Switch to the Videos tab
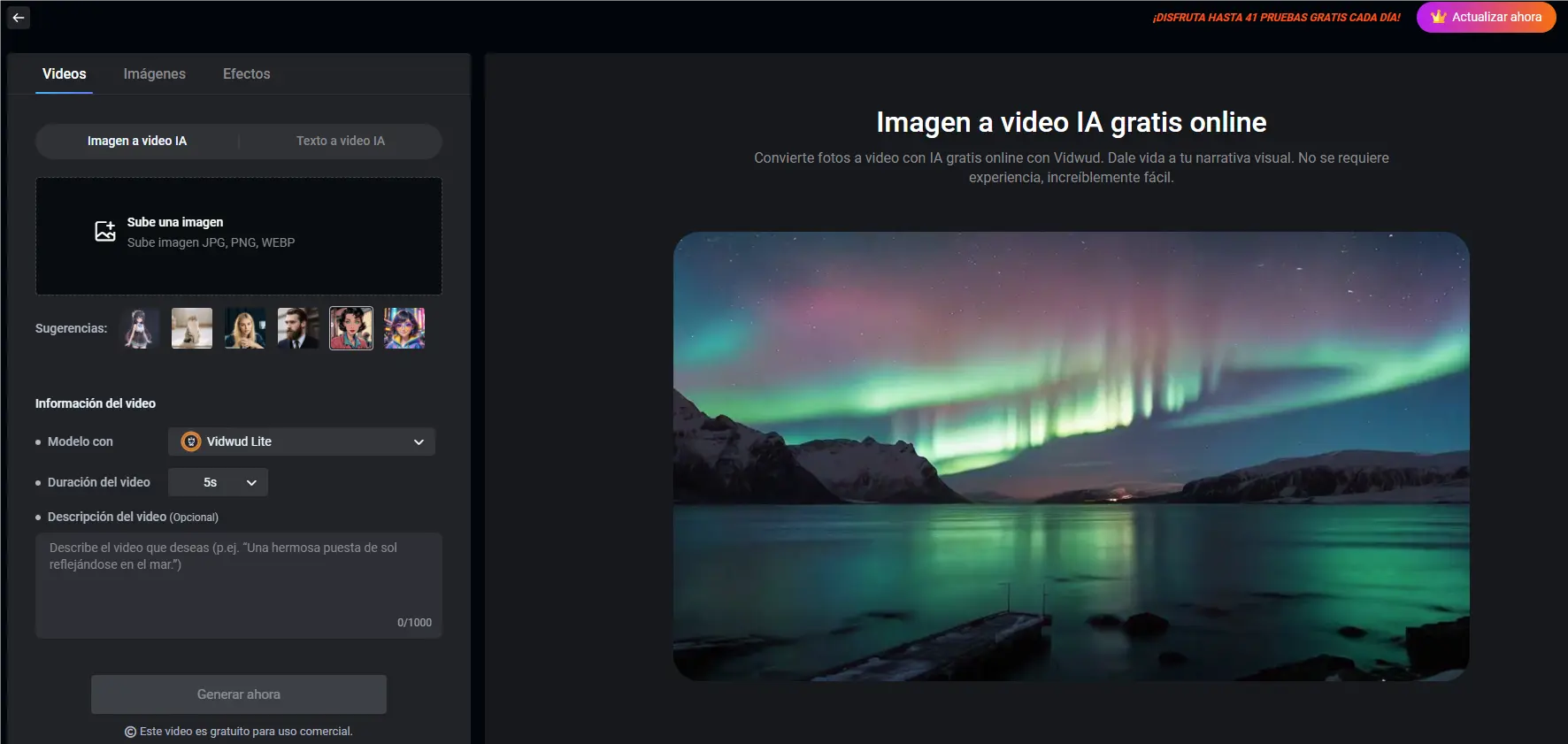Image resolution: width=1568 pixels, height=744 pixels. (x=65, y=73)
